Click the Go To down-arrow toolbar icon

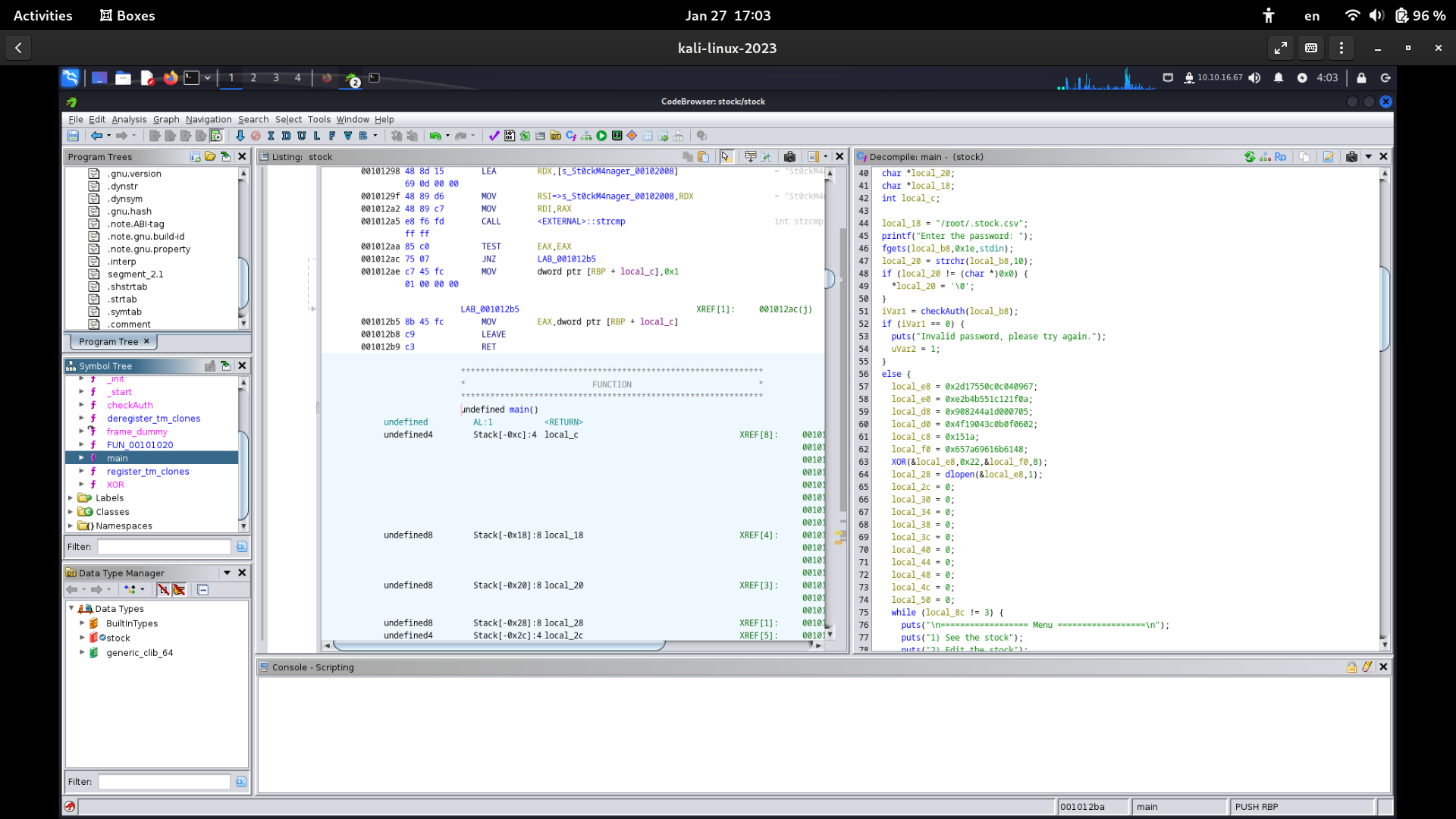[x=240, y=136]
